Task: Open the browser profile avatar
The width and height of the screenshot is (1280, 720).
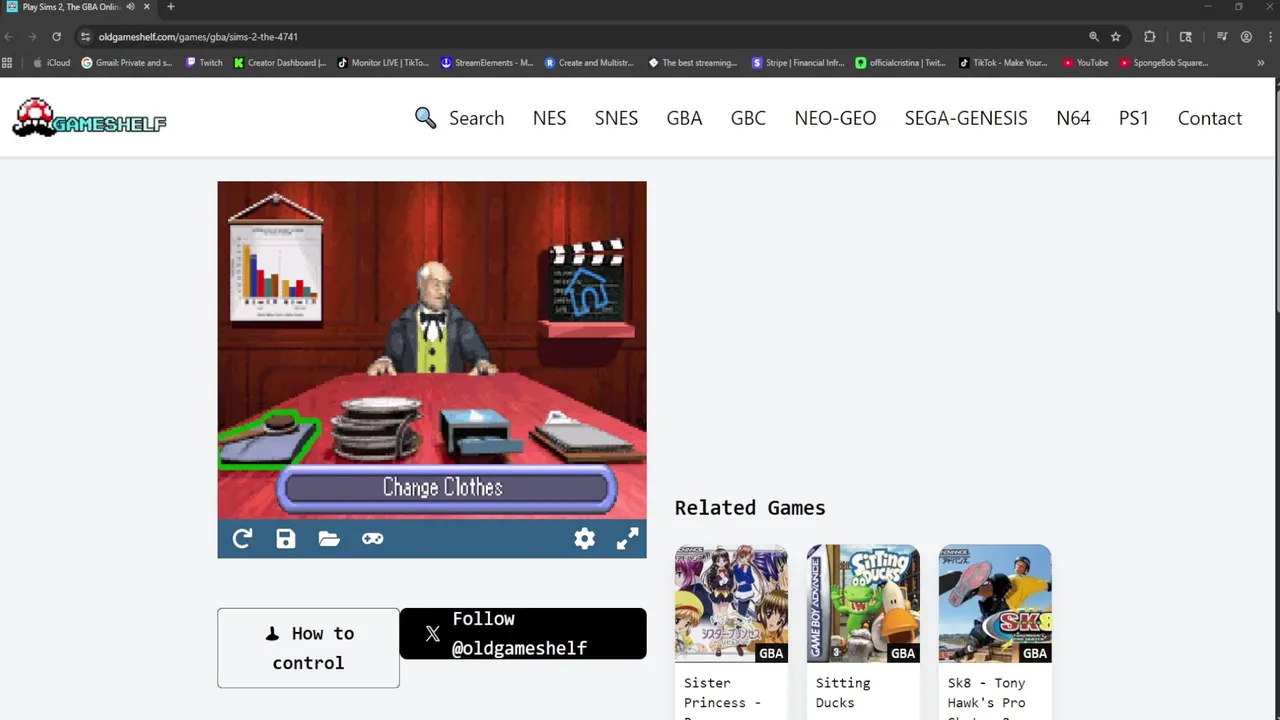Action: [x=1246, y=37]
